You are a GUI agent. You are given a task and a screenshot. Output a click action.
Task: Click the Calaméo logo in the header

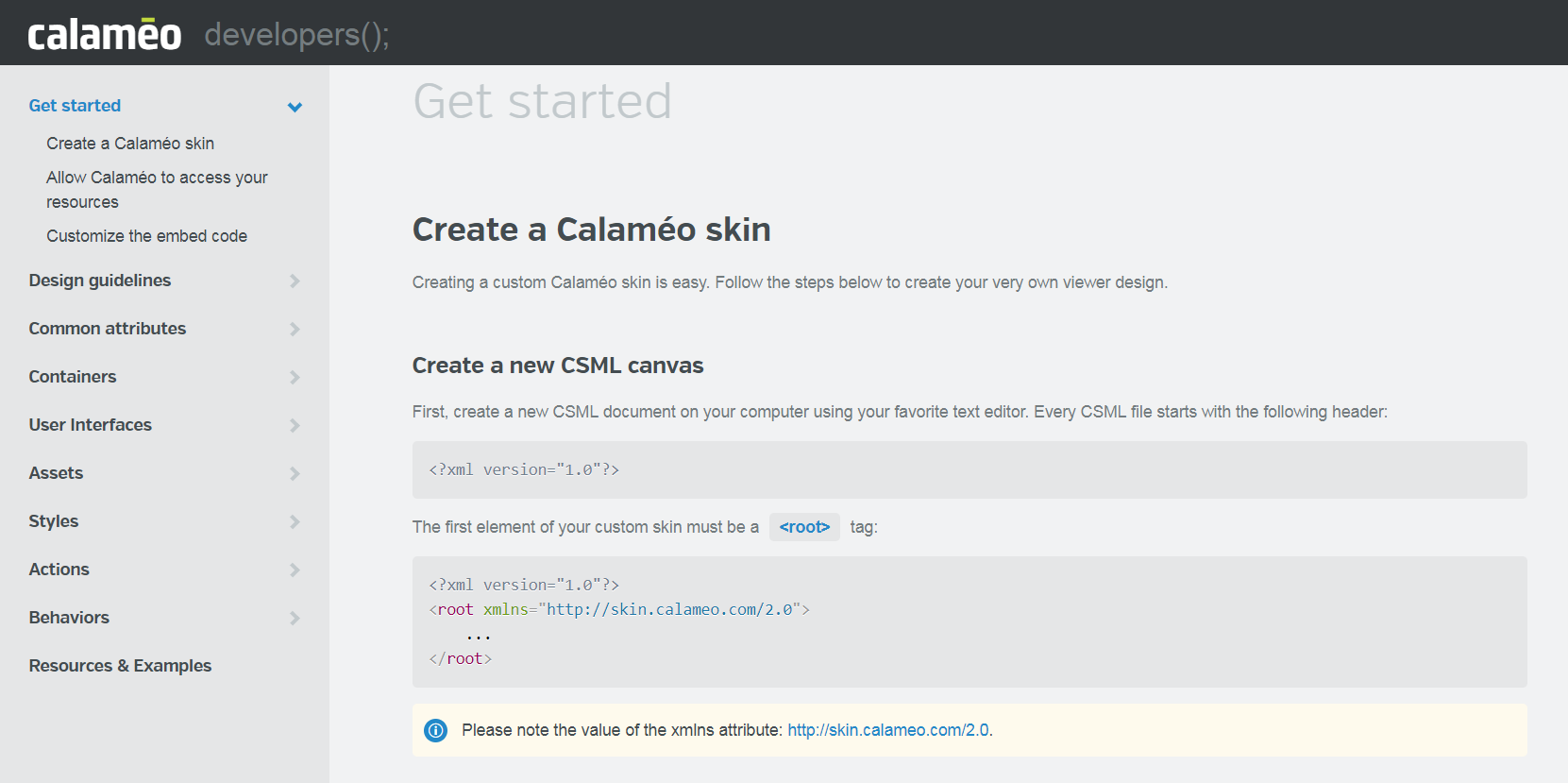click(x=104, y=35)
